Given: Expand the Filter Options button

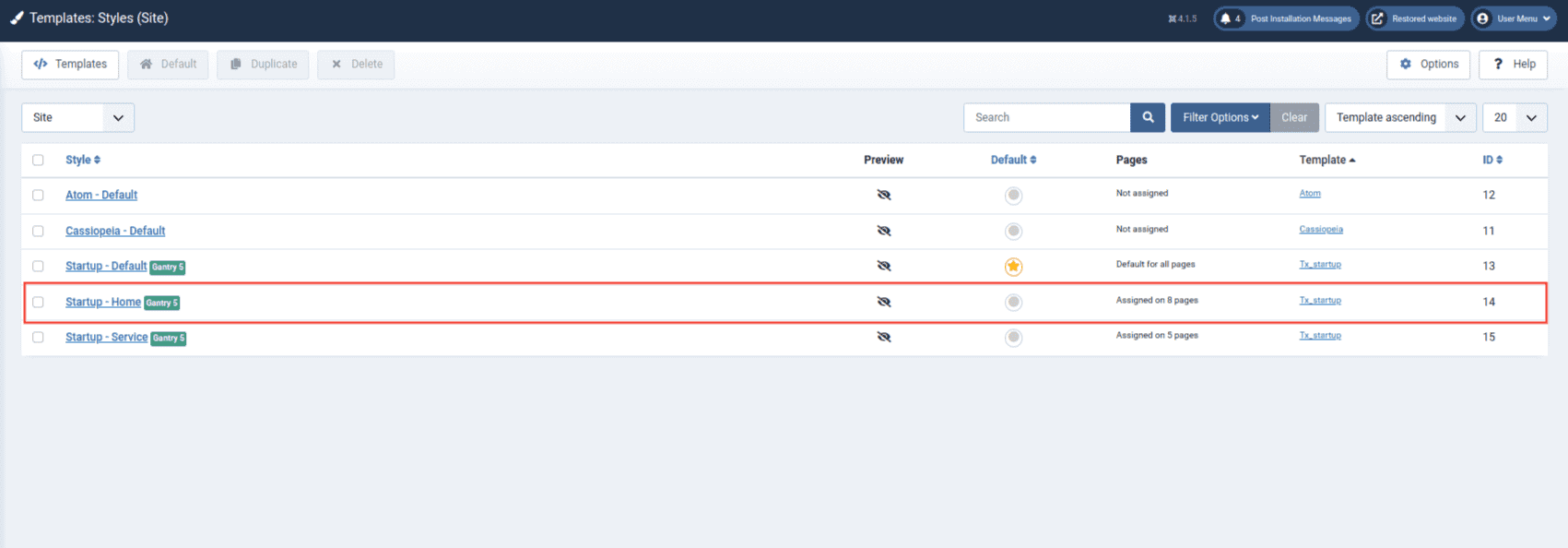Looking at the screenshot, I should [1220, 117].
